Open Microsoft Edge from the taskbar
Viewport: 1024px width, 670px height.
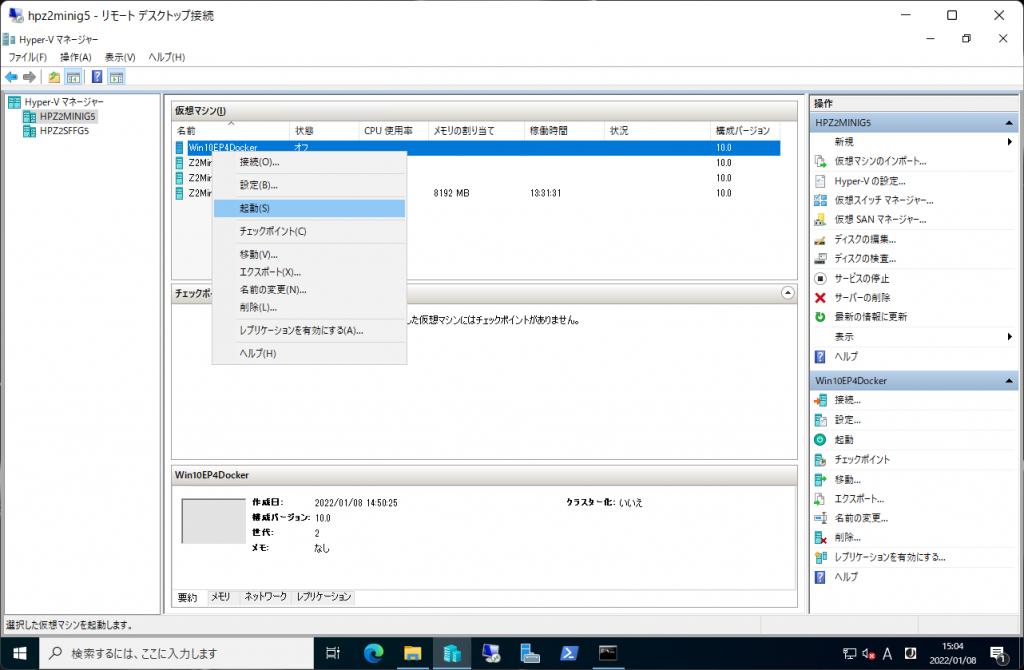pos(373,653)
